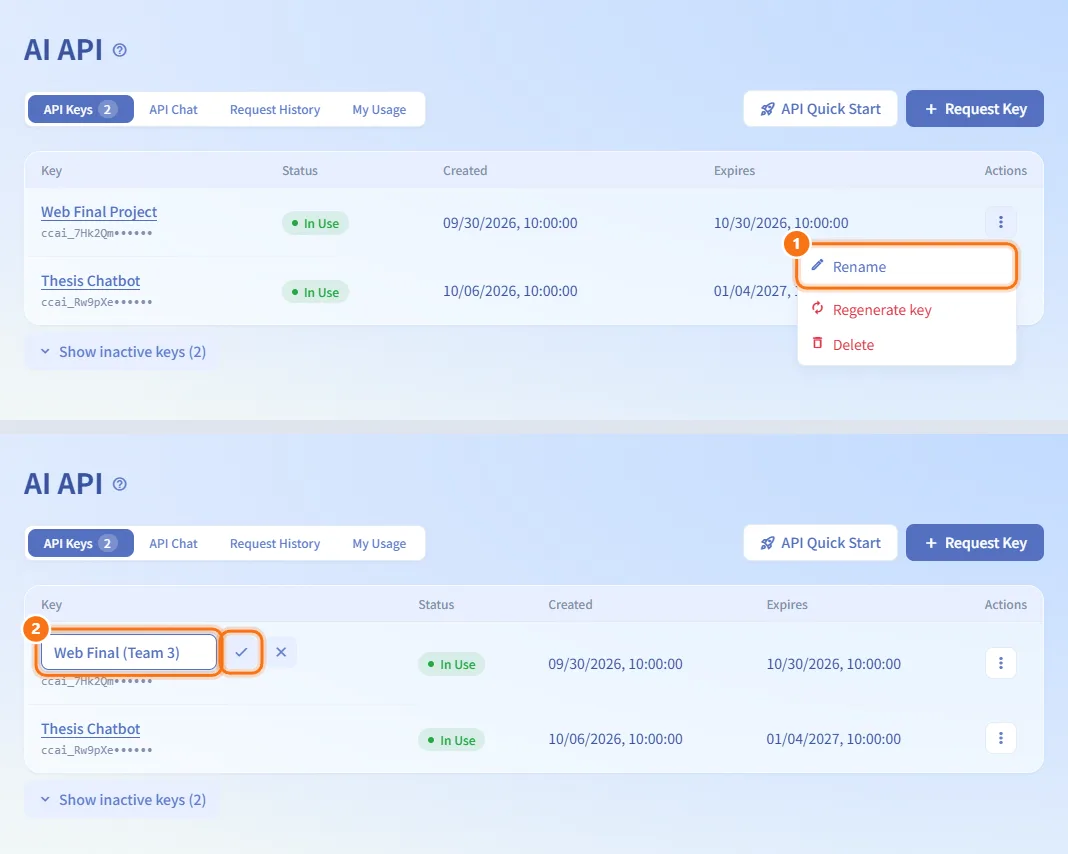Open actions menu for Web Final Project in upper panel
The image size is (1068, 854).
point(1001,222)
